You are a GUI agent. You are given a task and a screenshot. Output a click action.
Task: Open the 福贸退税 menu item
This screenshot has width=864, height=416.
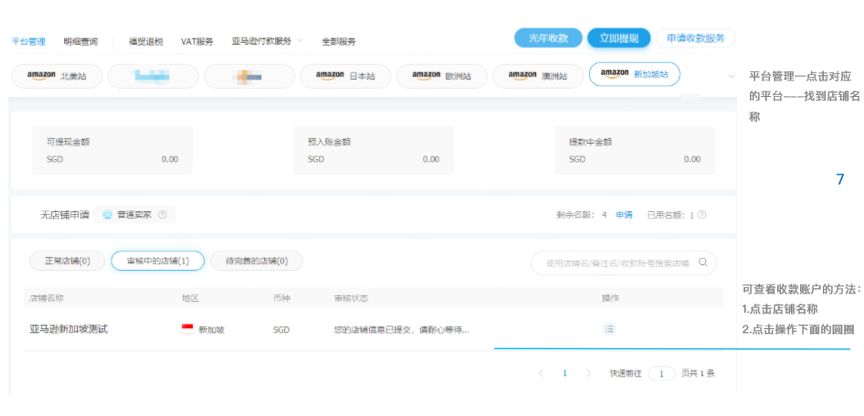(x=145, y=41)
